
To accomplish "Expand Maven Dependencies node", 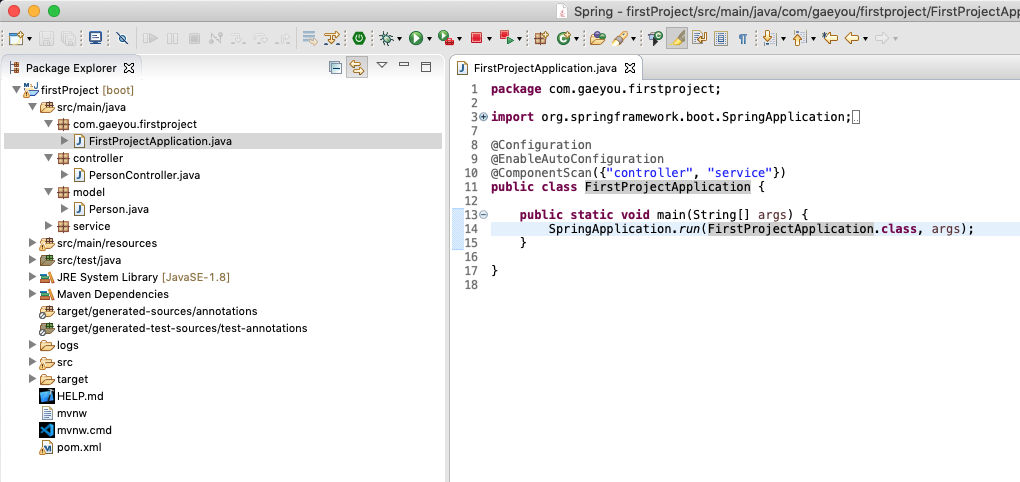I will point(33,294).
